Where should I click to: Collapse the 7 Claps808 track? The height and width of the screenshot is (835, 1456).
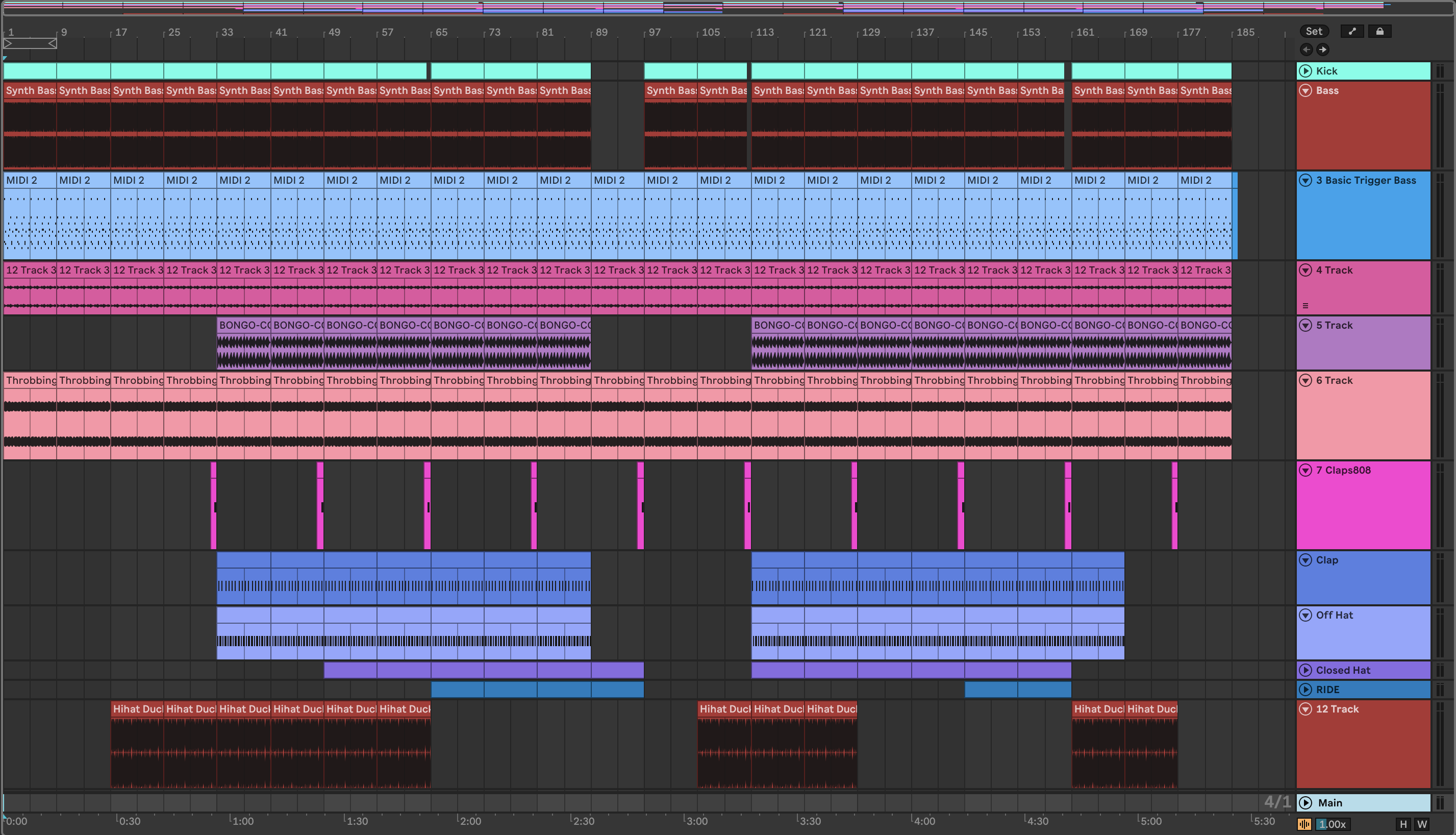pyautogui.click(x=1305, y=470)
